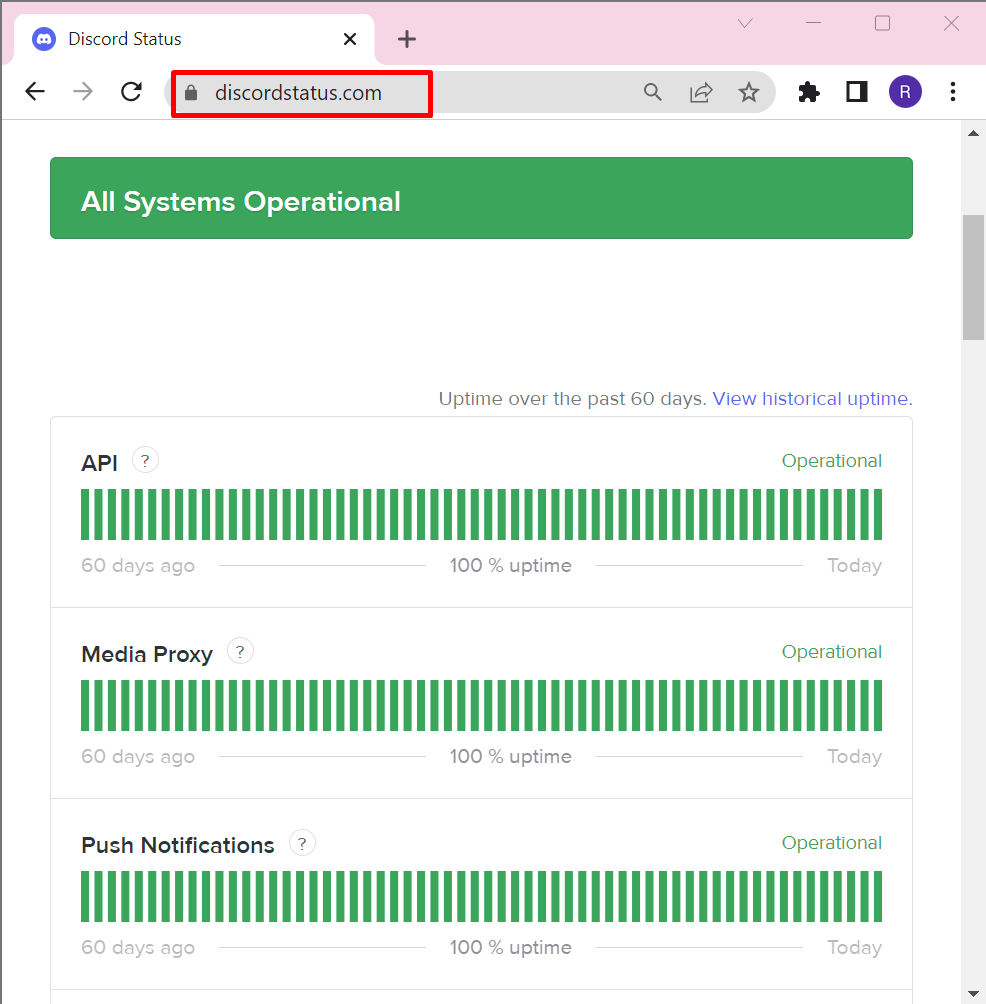
Task: Open View historical uptime link
Action: click(x=812, y=399)
